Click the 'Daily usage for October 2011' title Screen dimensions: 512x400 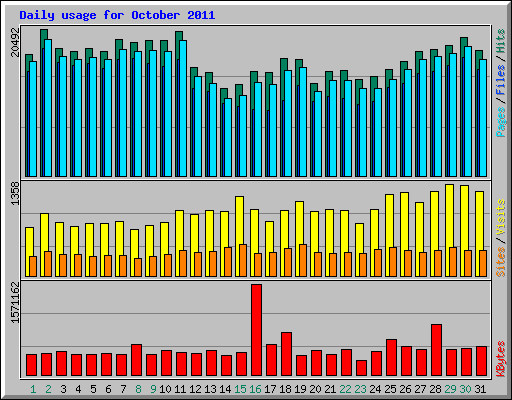117,15
